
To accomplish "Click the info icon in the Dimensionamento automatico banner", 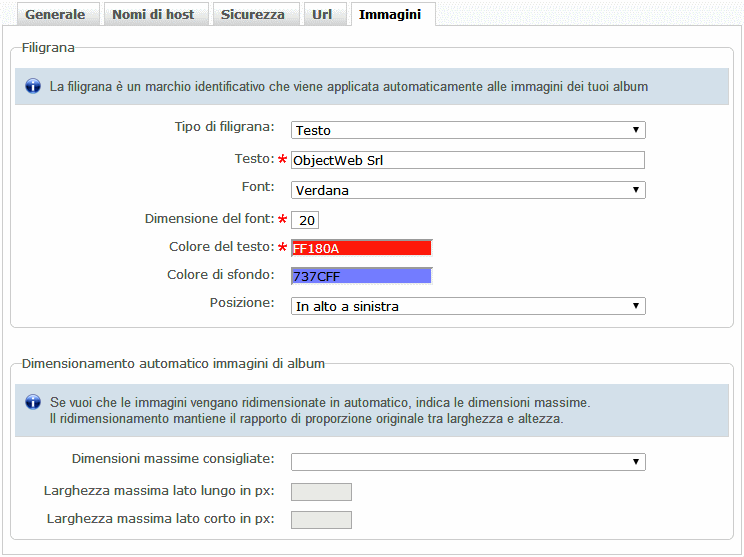I will point(33,402).
